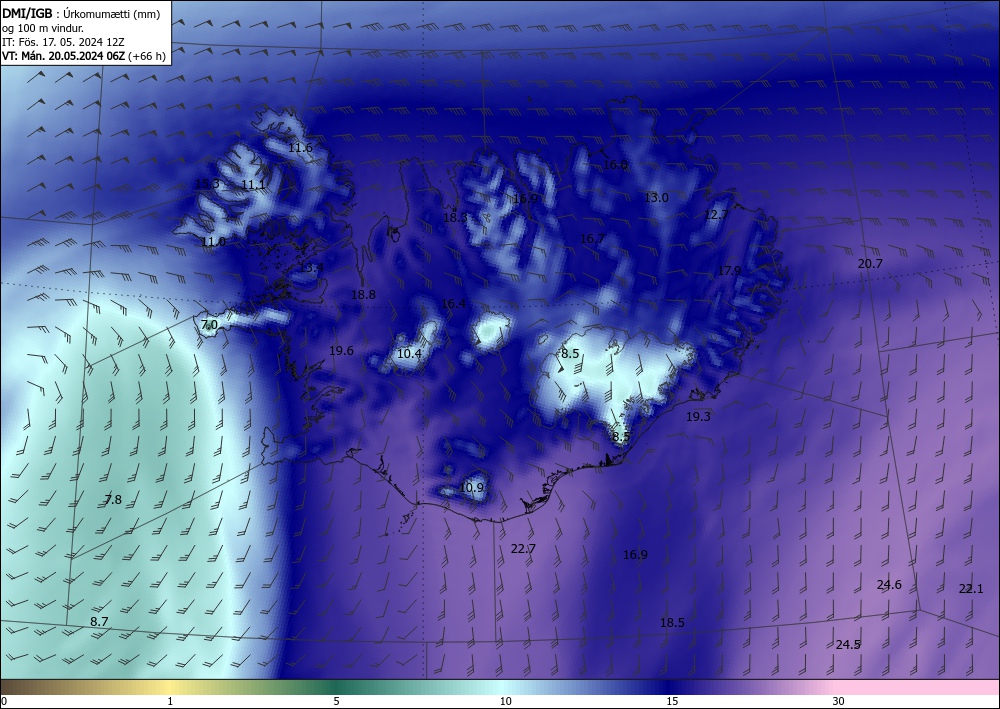
Task: Click the value 7.0 on the map
Action: pos(209,325)
